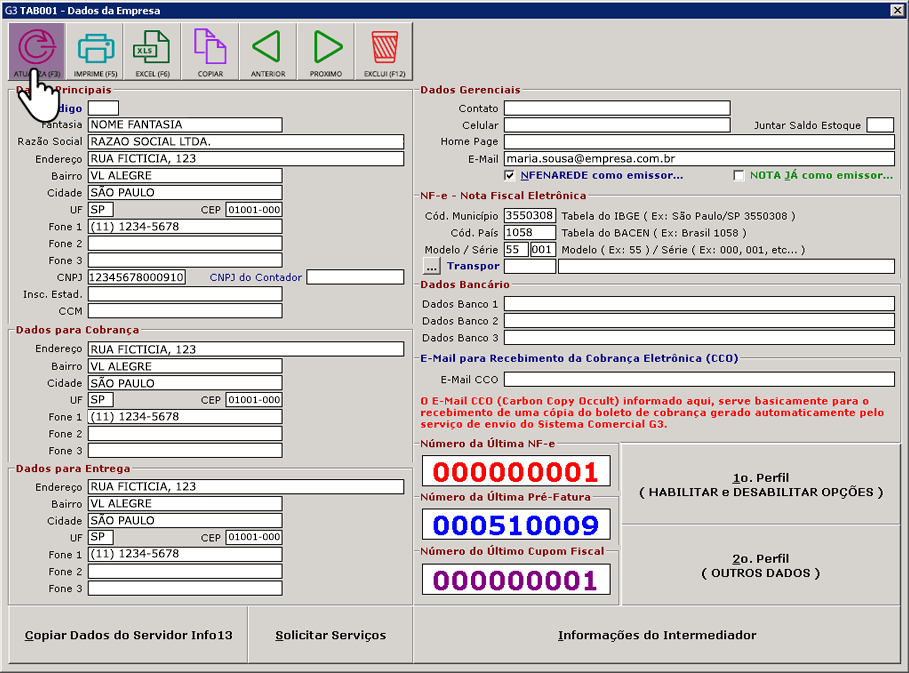This screenshot has width=909, height=673.
Task: Click the E-Mail field in Dados Gerenciais
Action: click(698, 159)
